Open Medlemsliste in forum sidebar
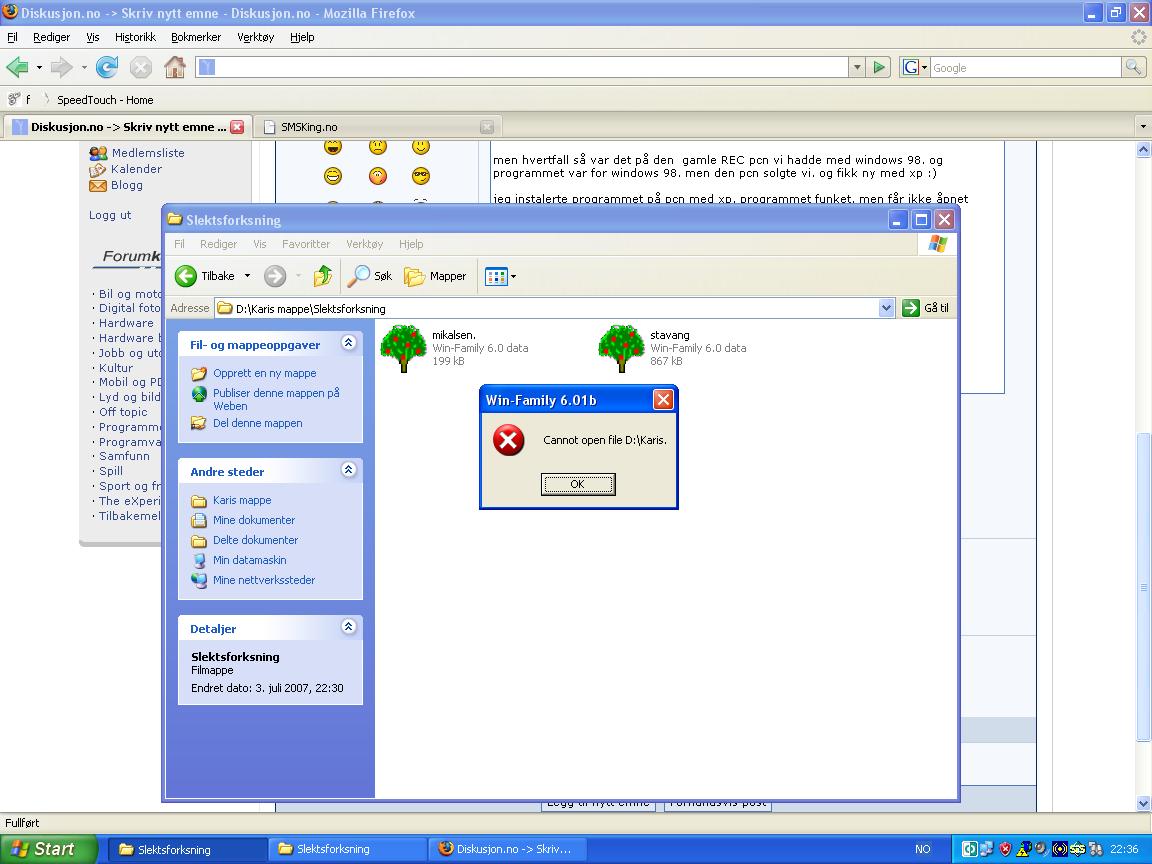This screenshot has width=1152, height=864. click(x=148, y=153)
